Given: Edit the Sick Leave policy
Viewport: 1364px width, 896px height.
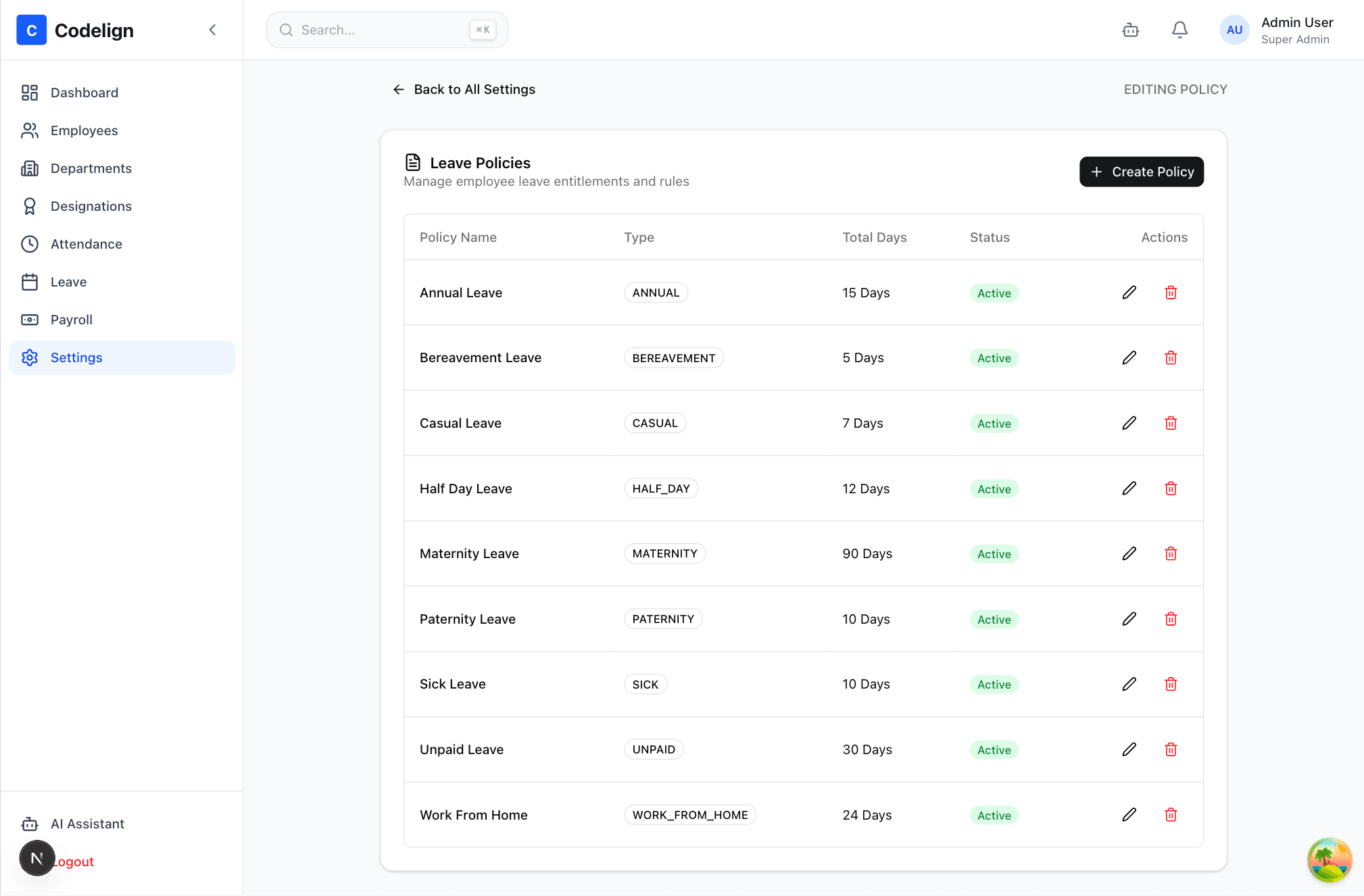Looking at the screenshot, I should point(1129,684).
